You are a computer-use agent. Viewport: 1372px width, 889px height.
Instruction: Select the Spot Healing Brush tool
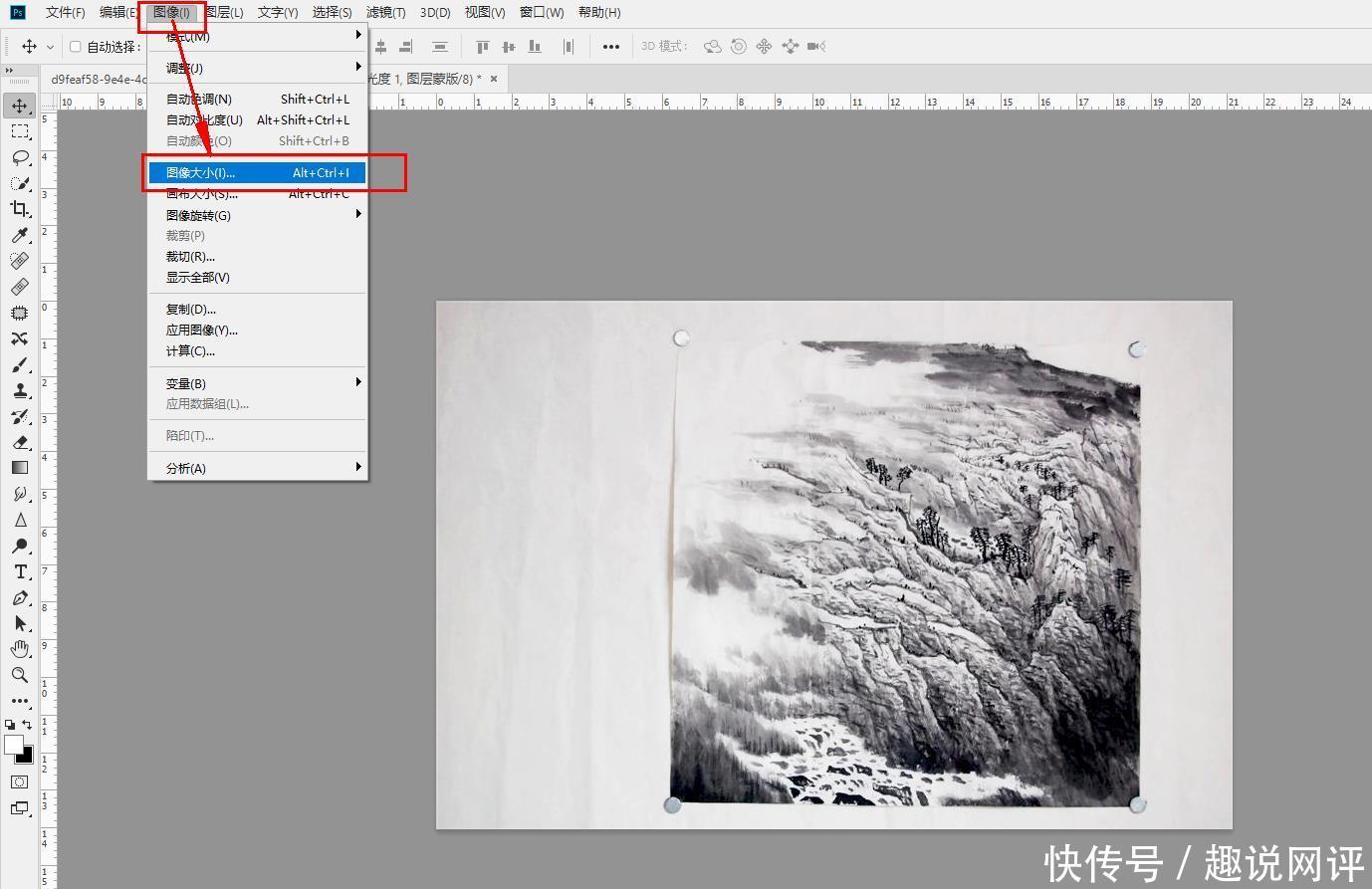19,261
